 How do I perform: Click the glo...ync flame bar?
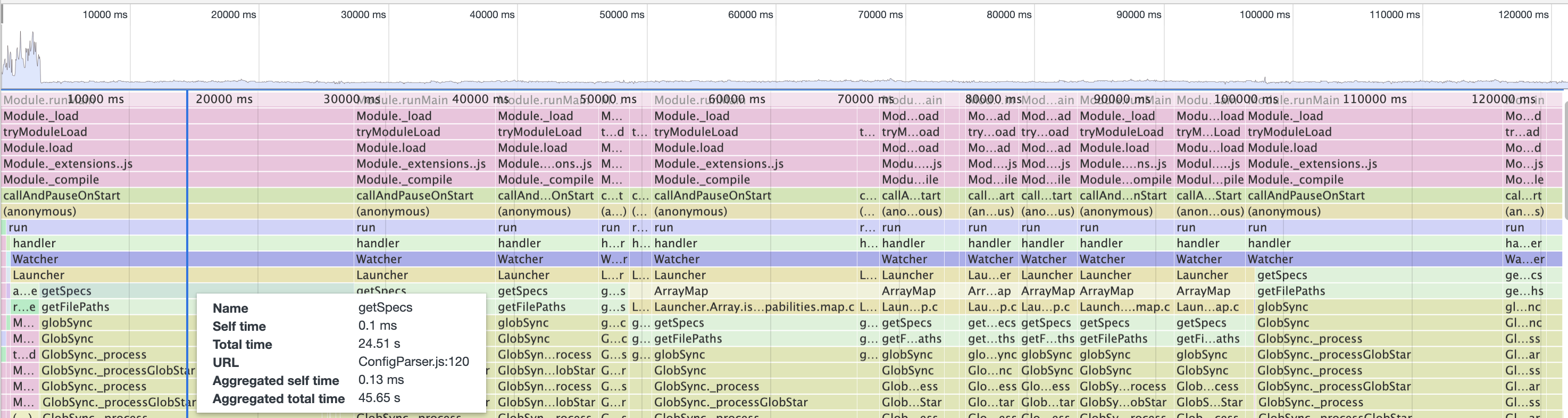(x=992, y=354)
